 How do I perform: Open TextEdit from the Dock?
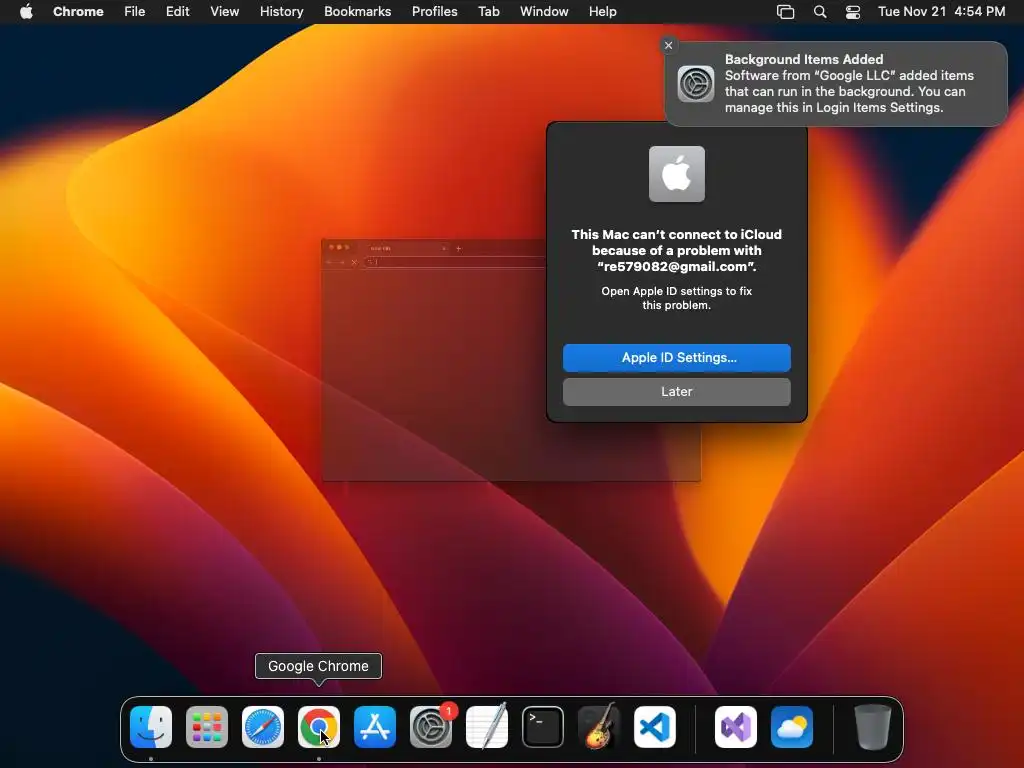coord(487,727)
